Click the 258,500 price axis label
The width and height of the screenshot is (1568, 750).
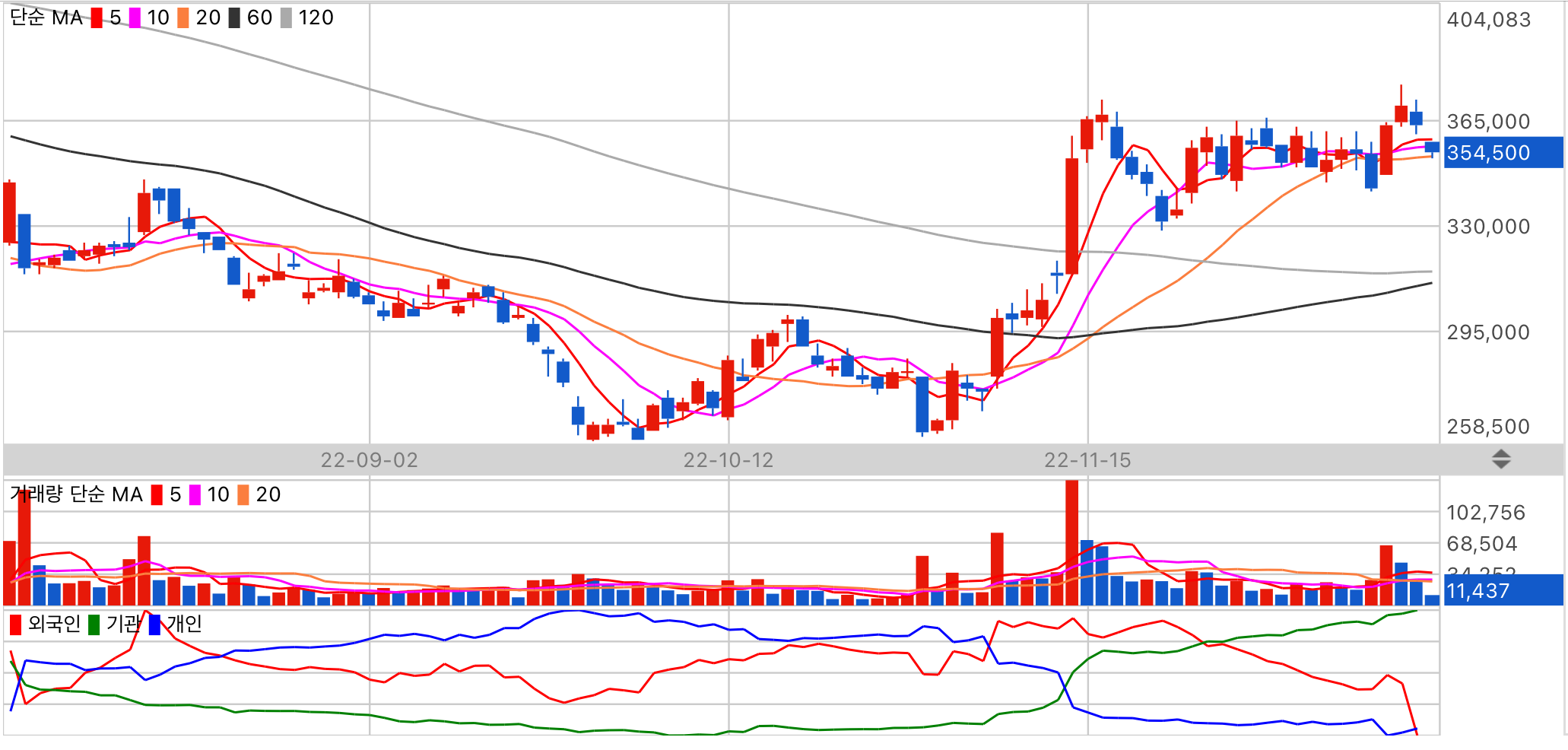click(x=1489, y=427)
